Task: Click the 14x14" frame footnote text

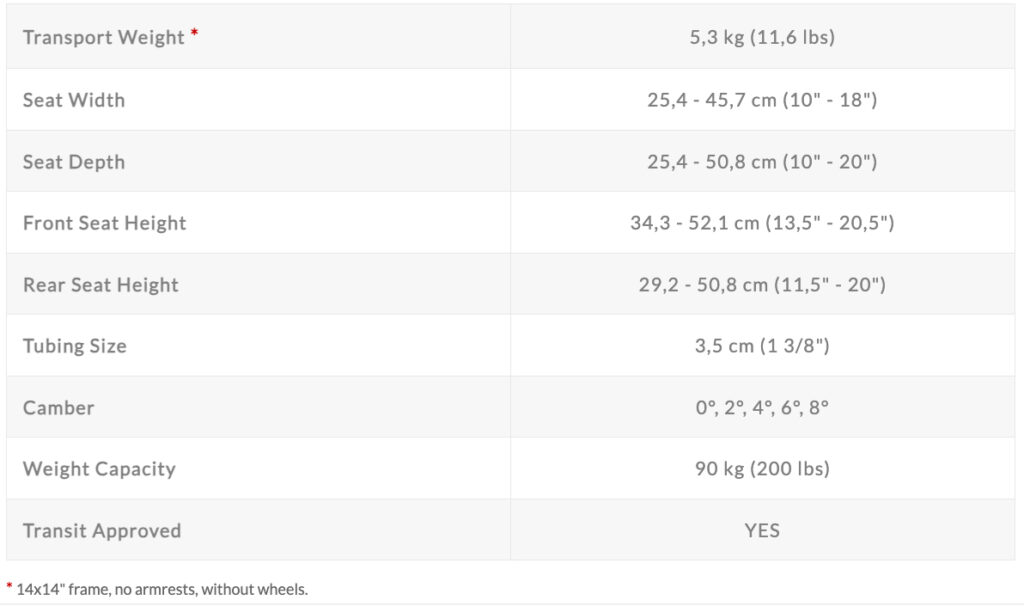Action: coord(162,589)
